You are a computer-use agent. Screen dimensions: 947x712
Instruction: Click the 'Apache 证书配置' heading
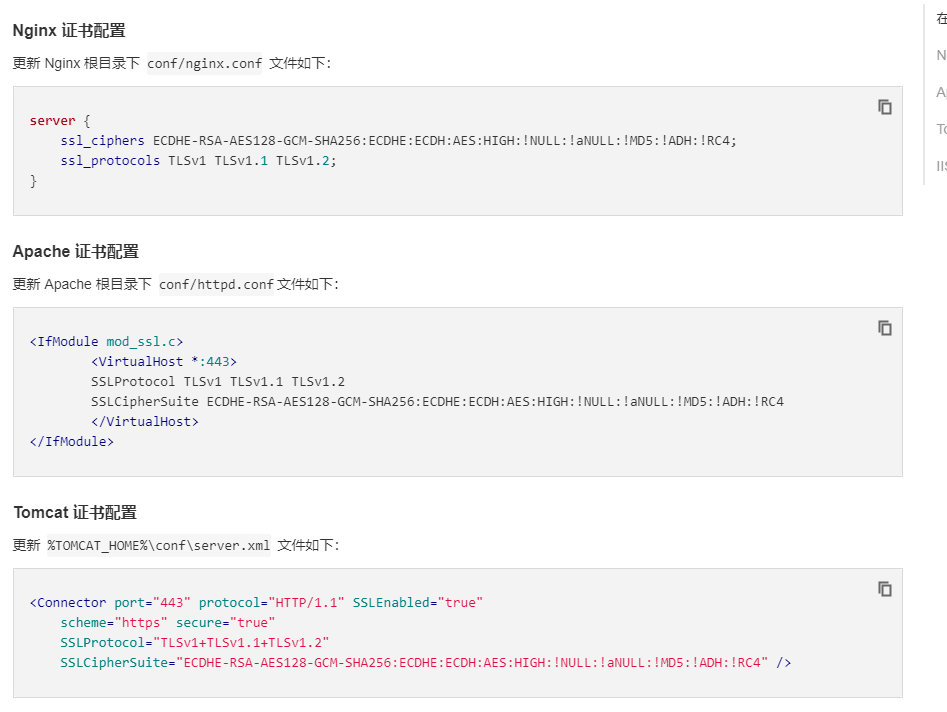[75, 251]
